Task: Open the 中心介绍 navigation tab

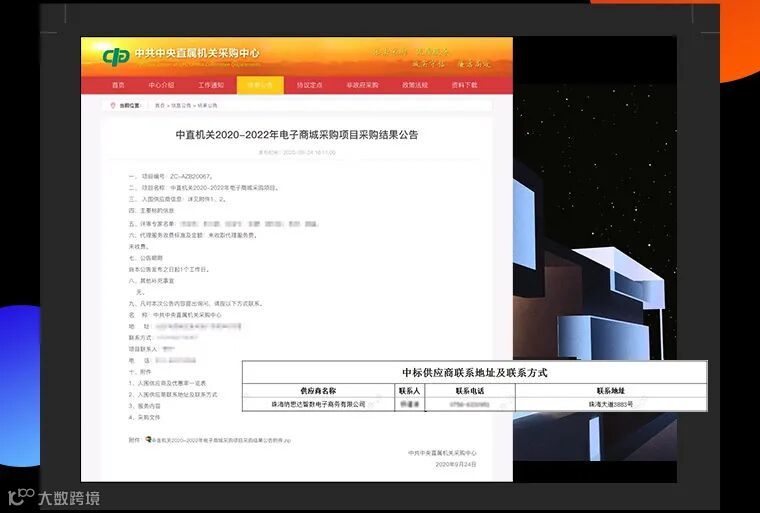Action: [x=161, y=85]
